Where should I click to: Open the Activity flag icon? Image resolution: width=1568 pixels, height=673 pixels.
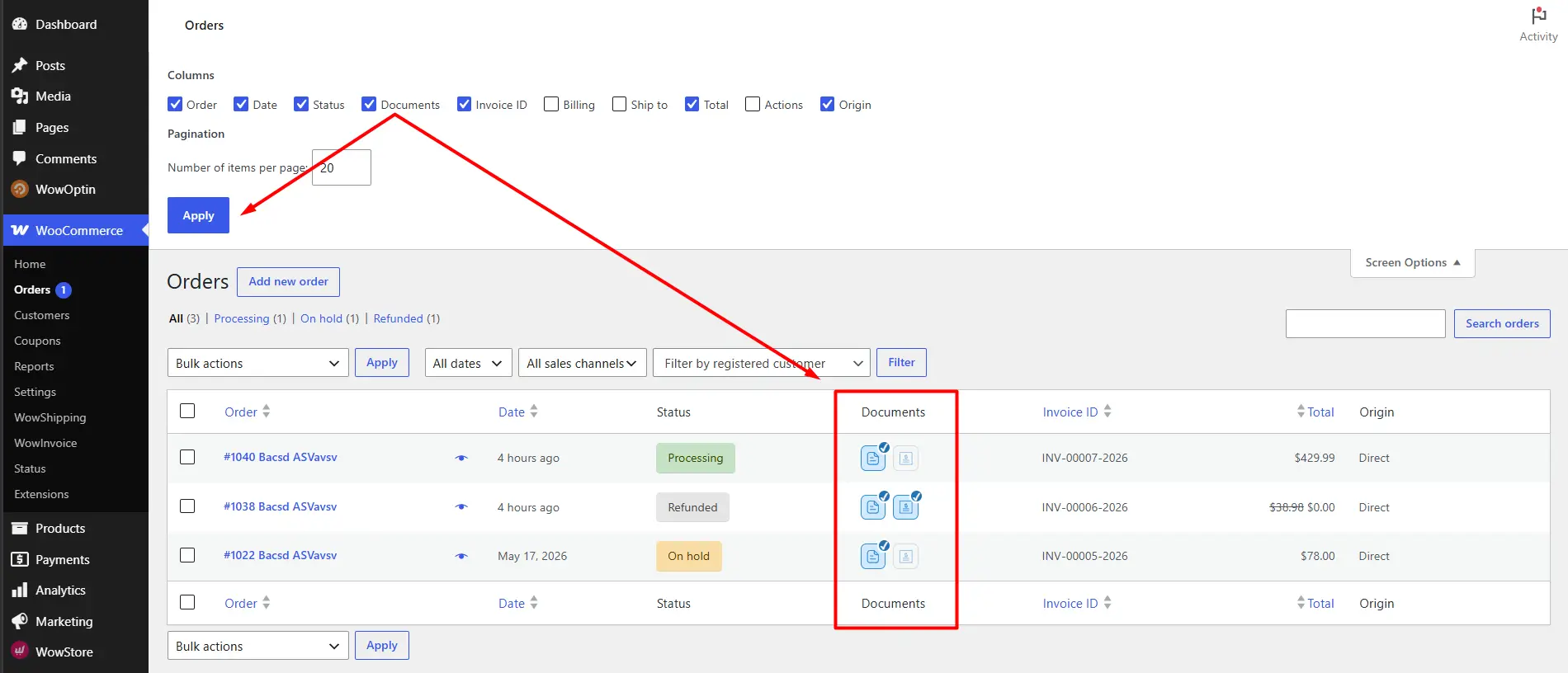click(1538, 16)
